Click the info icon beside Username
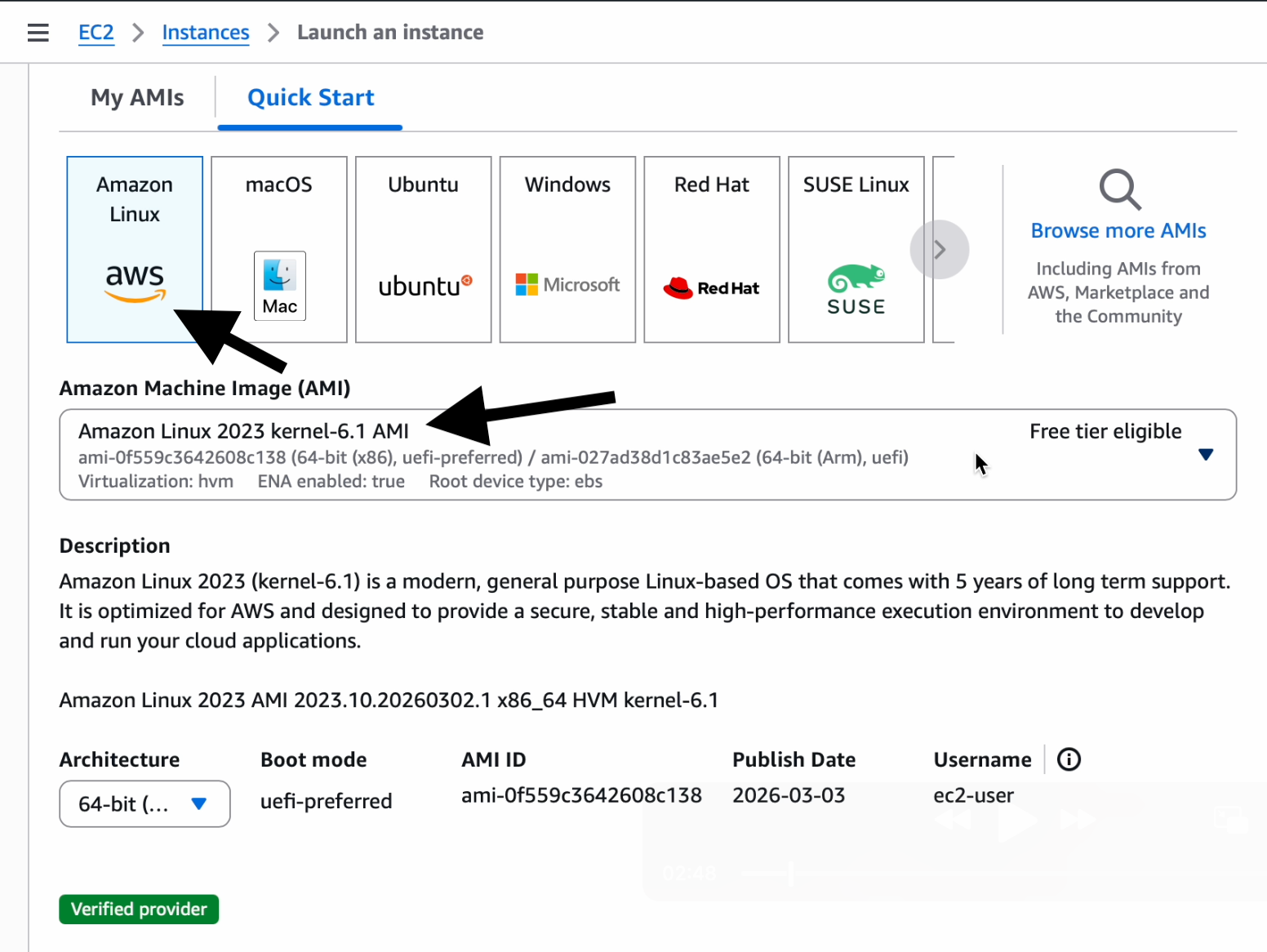The image size is (1267, 952). [x=1069, y=759]
